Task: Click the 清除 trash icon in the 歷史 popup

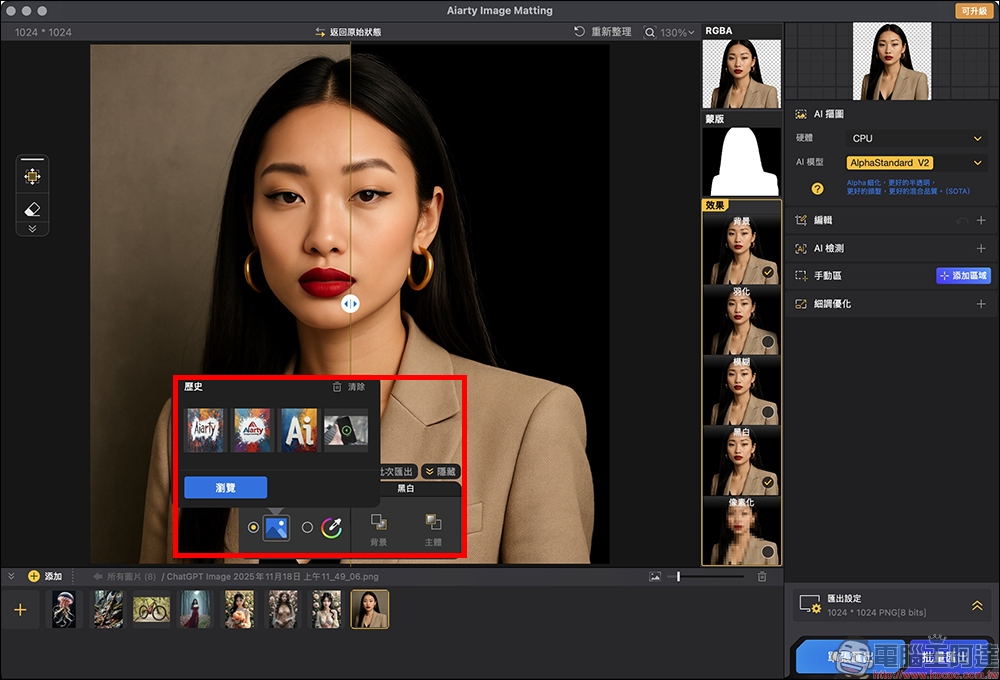Action: [336, 387]
